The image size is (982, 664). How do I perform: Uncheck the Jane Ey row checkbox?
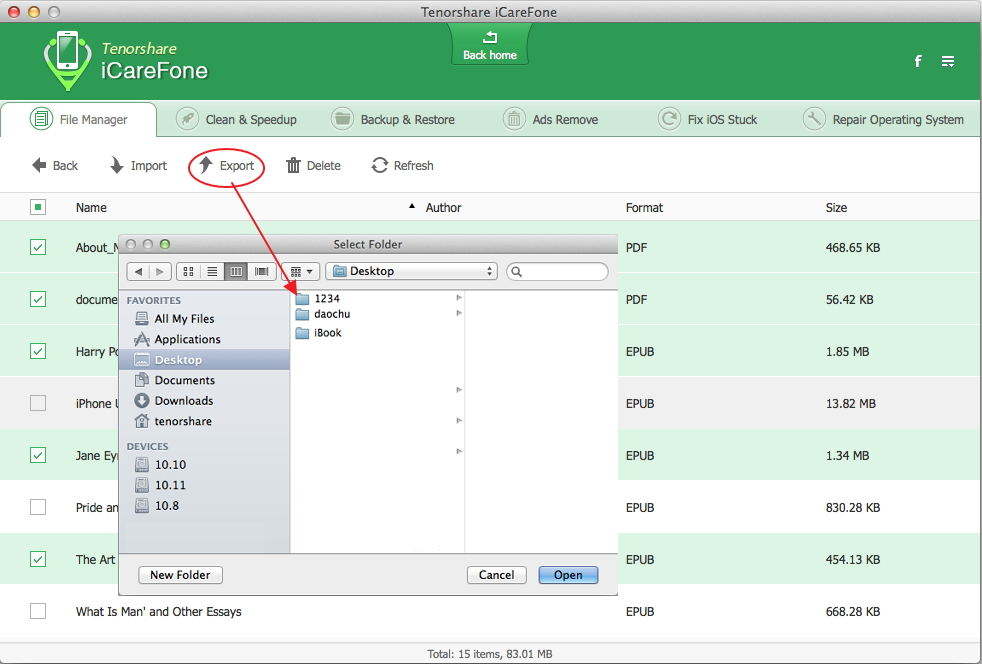click(38, 455)
